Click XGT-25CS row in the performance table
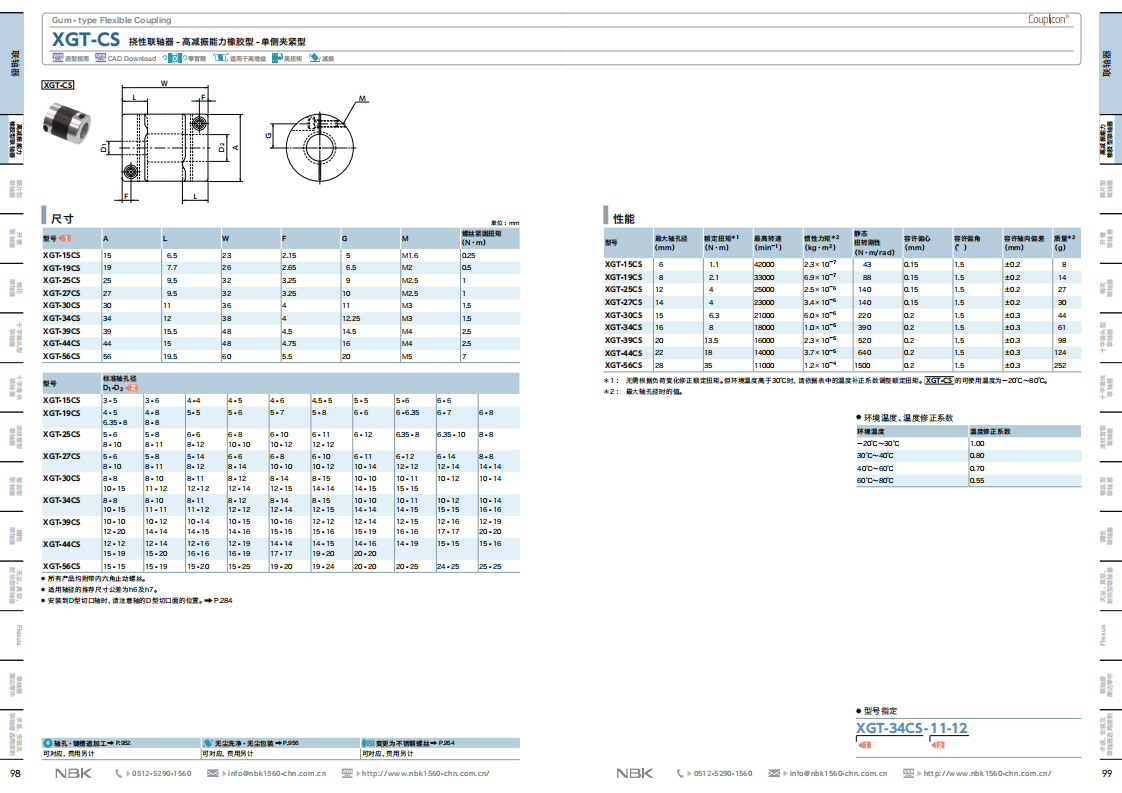This screenshot has height=793, width=1122. pos(842,290)
